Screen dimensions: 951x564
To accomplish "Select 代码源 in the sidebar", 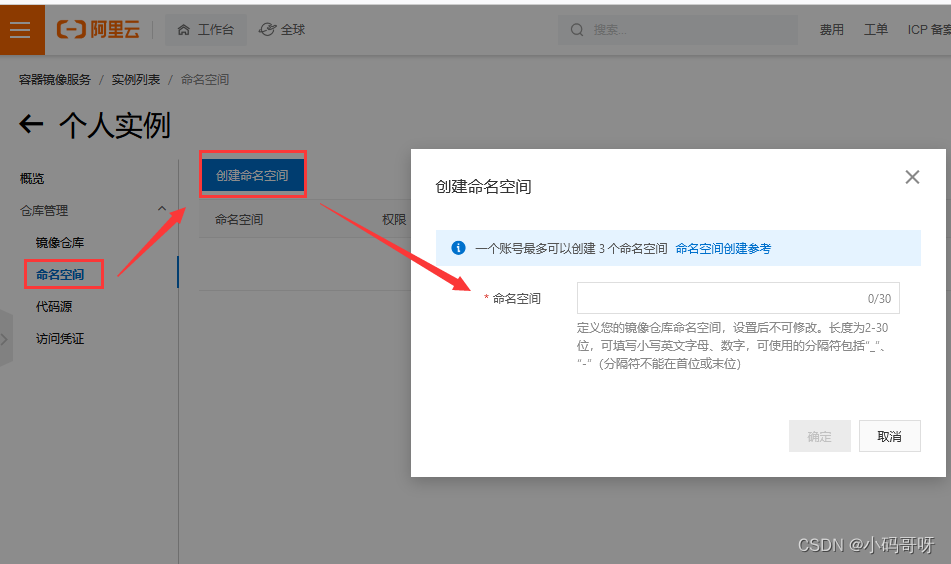I will click(54, 307).
